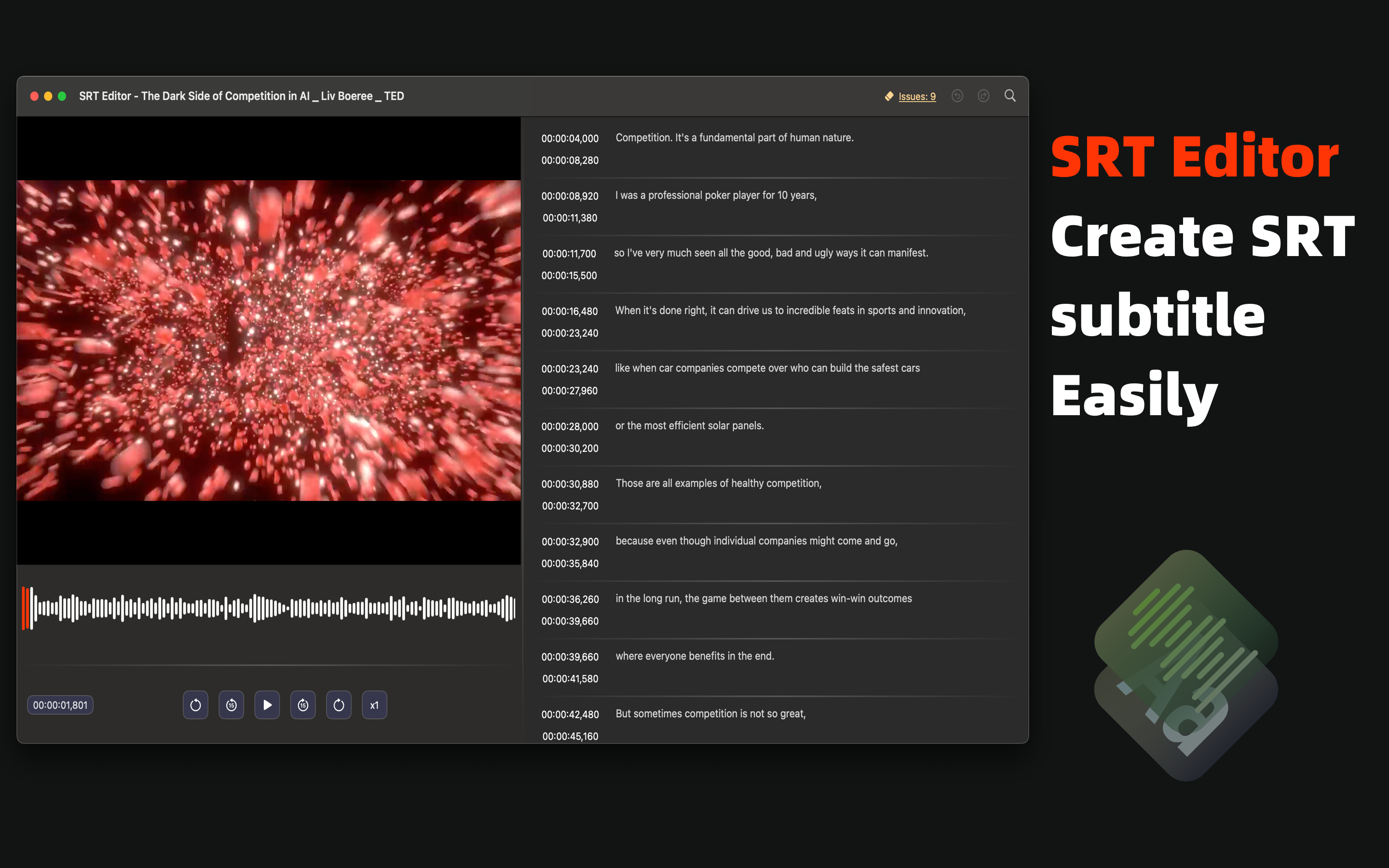
Task: Open search with the magnifying glass icon
Action: [1010, 96]
